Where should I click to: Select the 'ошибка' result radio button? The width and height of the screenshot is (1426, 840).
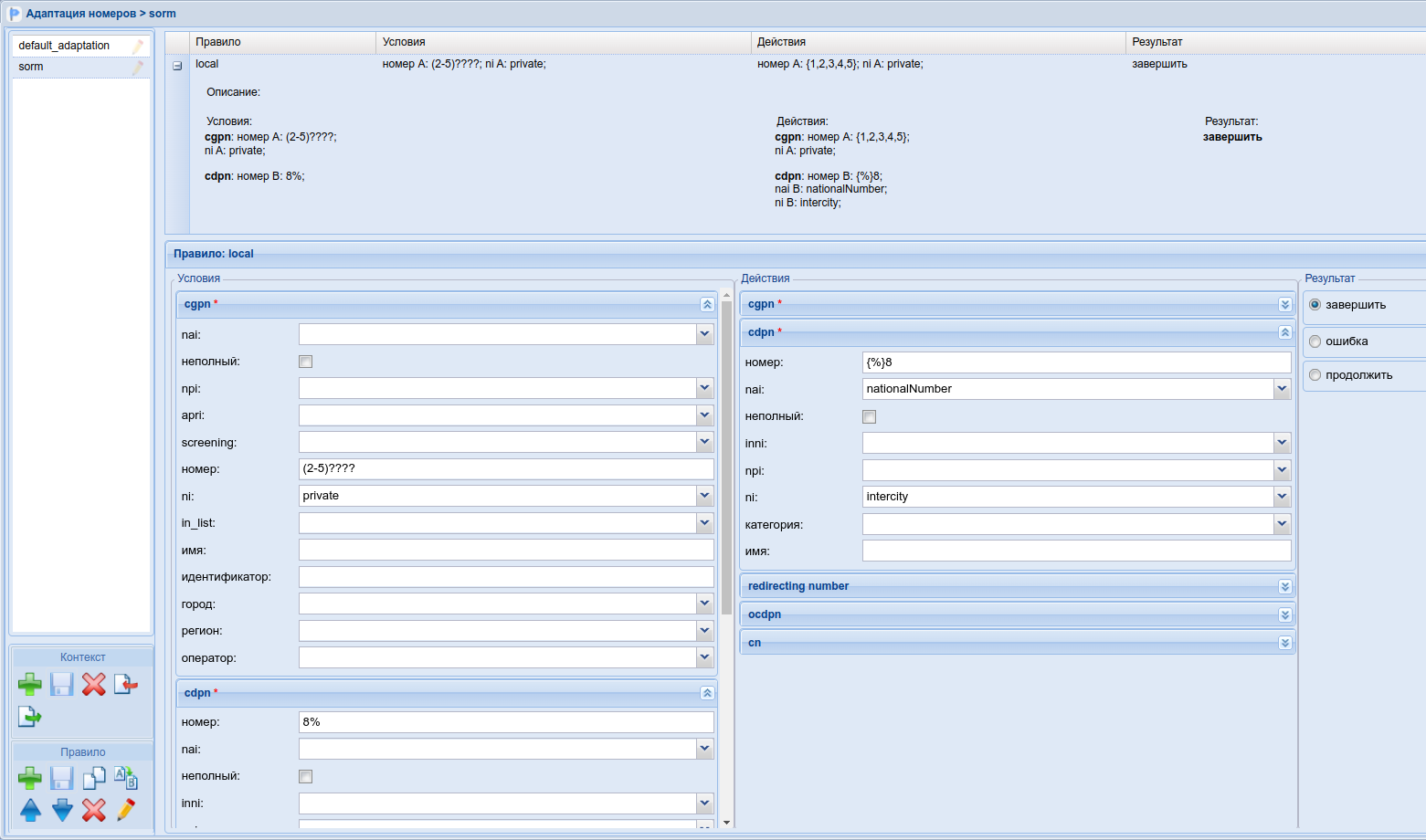coord(1315,341)
